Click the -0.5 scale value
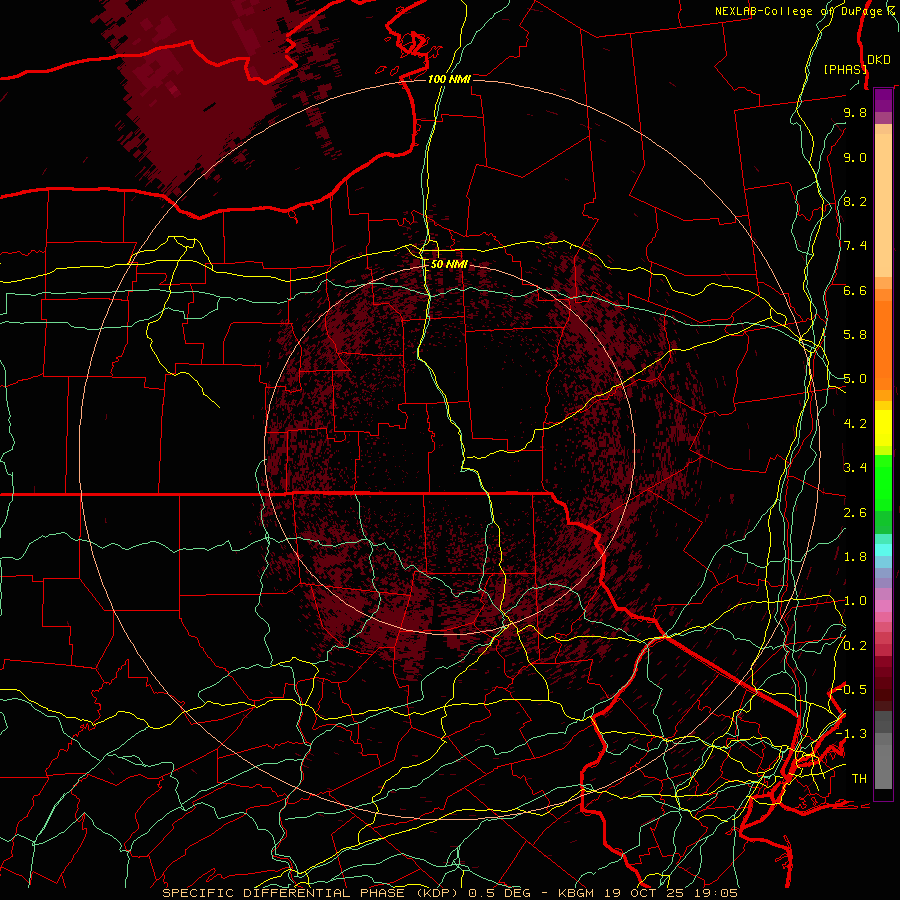The height and width of the screenshot is (900, 900). coord(852,689)
